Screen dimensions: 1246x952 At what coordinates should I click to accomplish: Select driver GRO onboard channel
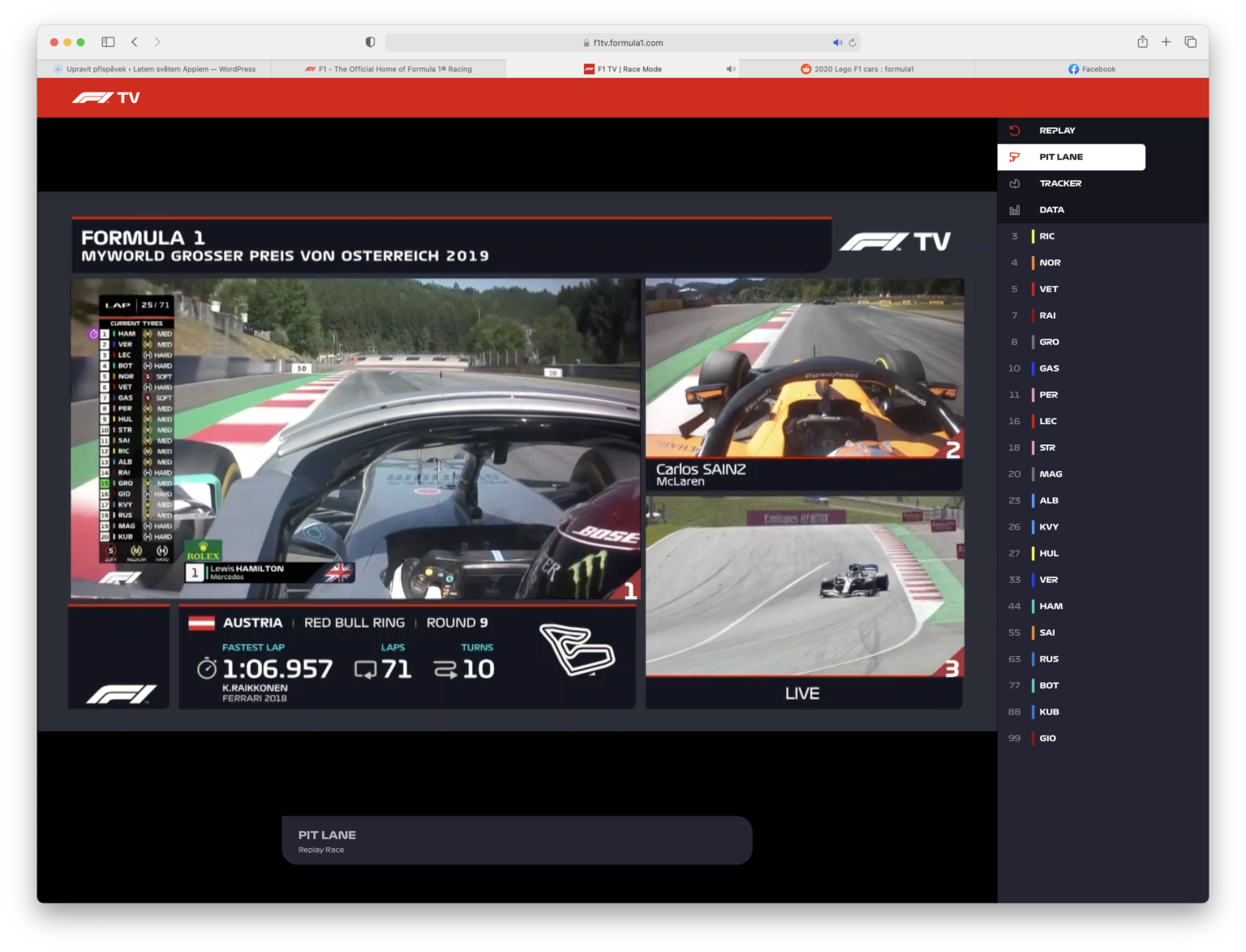(x=1071, y=342)
